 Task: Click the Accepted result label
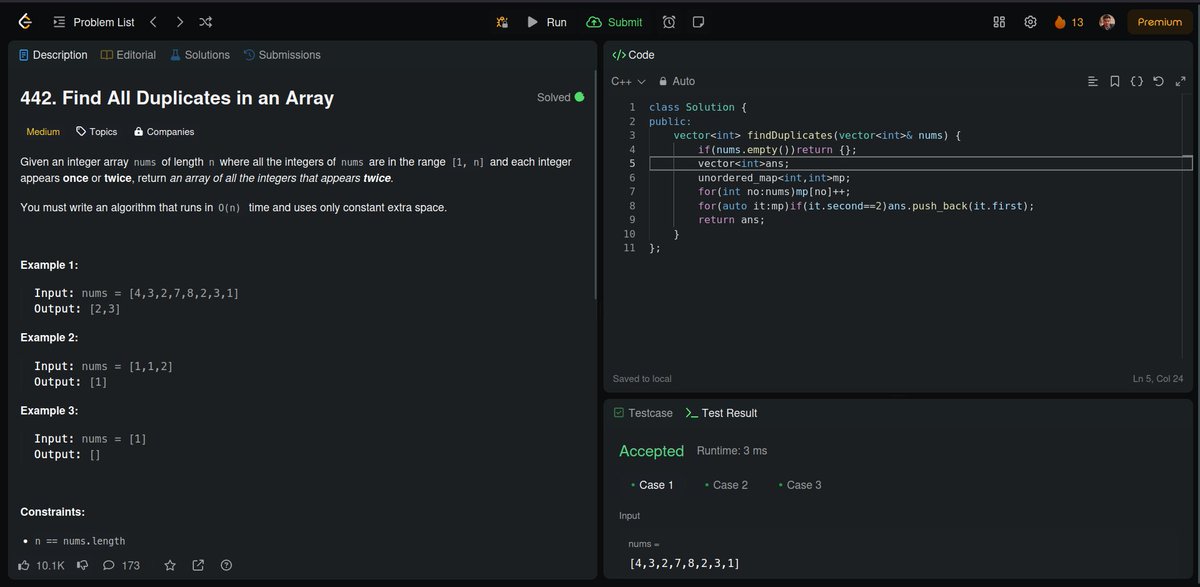[651, 451]
